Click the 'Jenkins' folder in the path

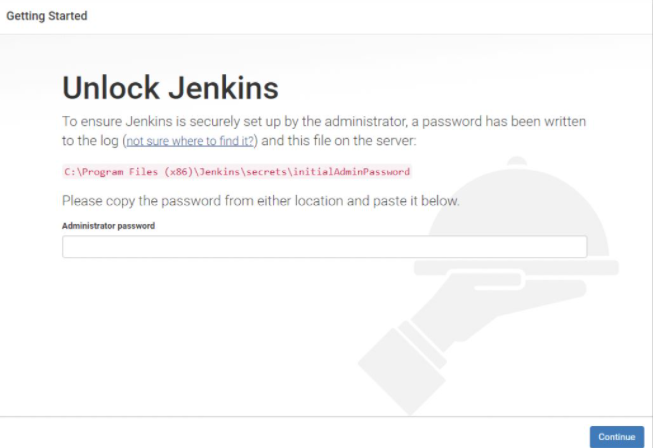pos(219,172)
